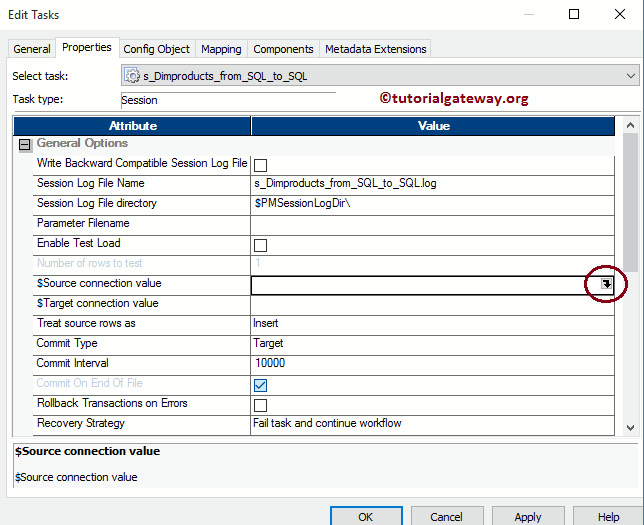The width and height of the screenshot is (644, 525).
Task: Collapse the General Options section
Action: (25, 145)
